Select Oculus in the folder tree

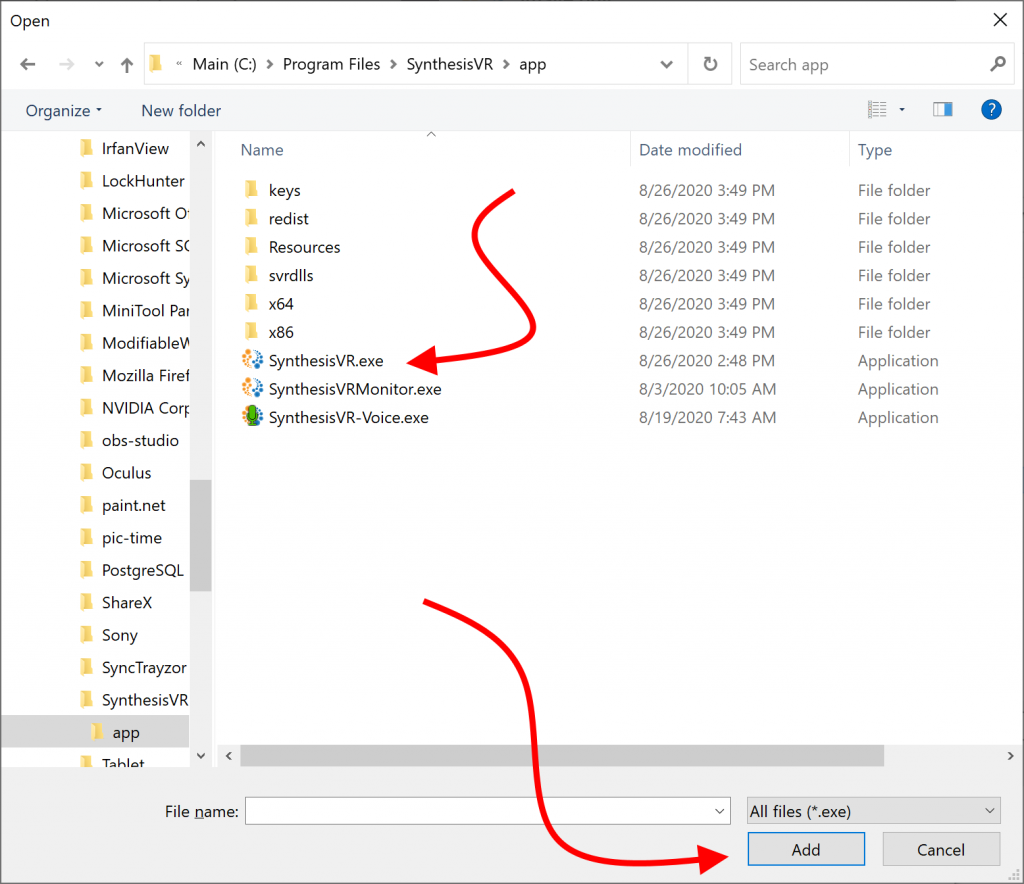(x=126, y=473)
